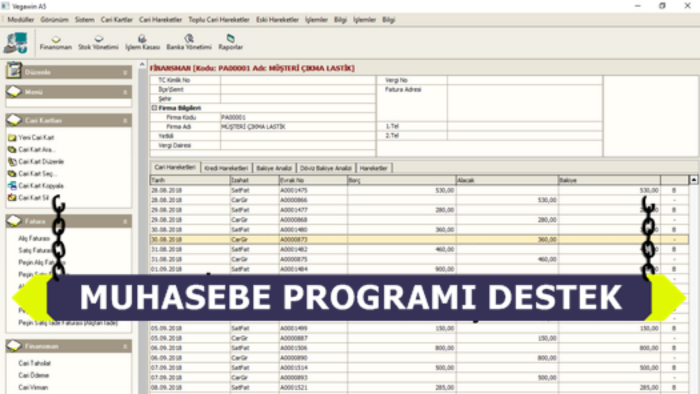700x394 pixels.
Task: Click the Yeni Cari Kart icon
Action: pos(12,137)
